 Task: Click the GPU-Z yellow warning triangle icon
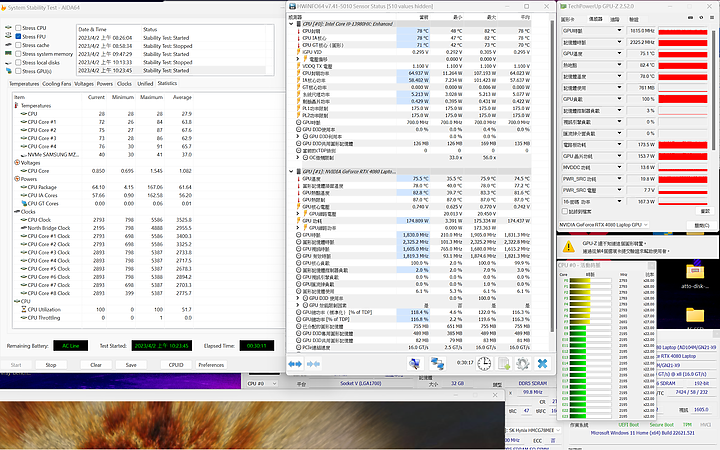tap(568, 247)
